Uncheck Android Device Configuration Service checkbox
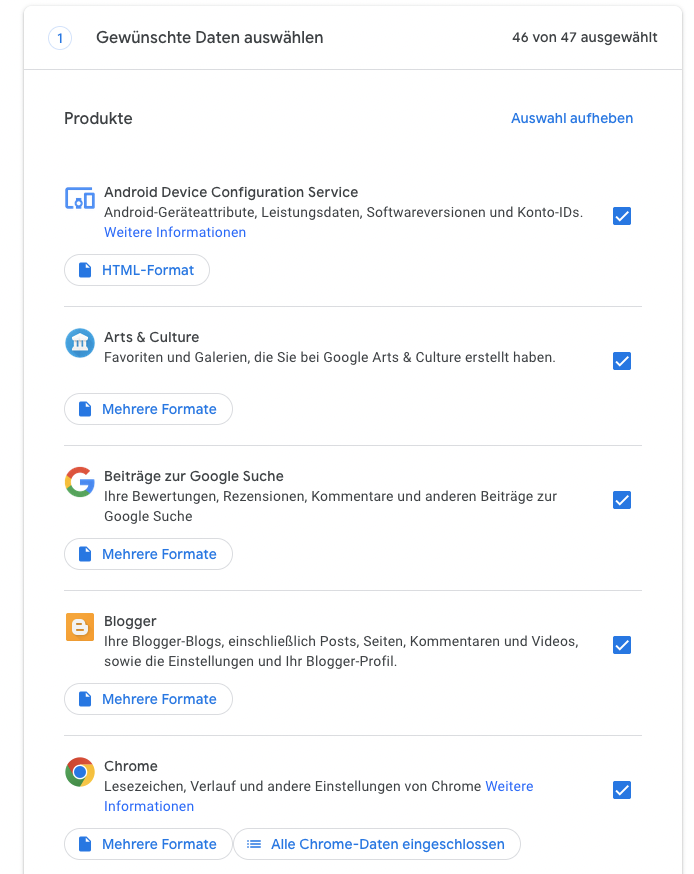694x874 pixels. [622, 216]
